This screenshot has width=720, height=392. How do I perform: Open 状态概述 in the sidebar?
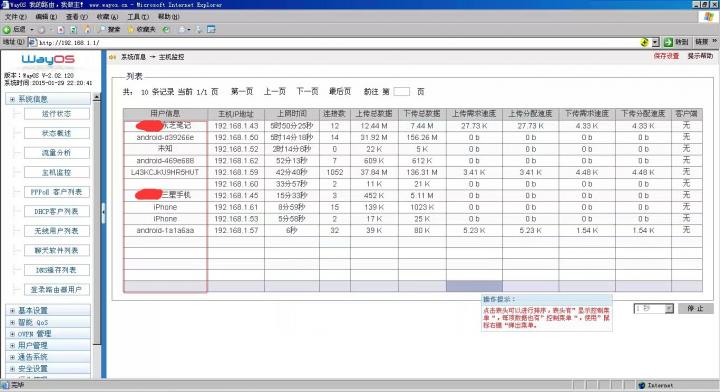56,133
